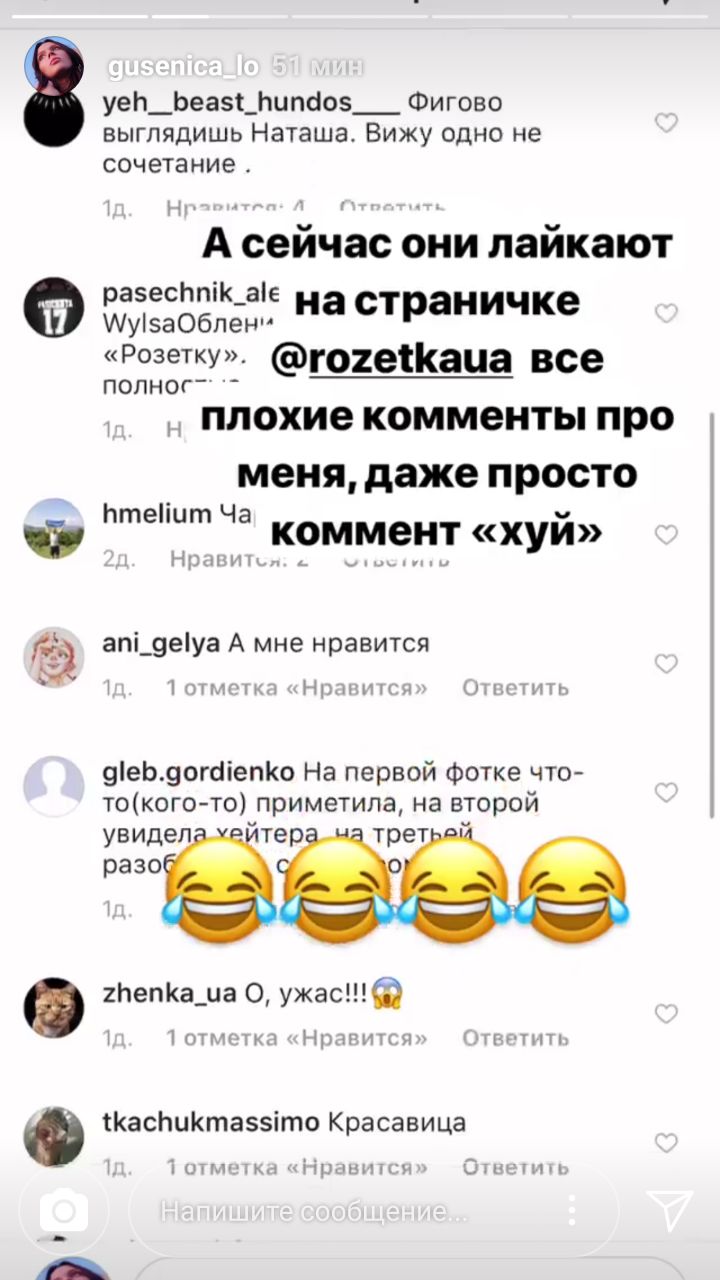Tap heart beside pasechnik comment
This screenshot has height=1280, width=720.
click(x=666, y=314)
